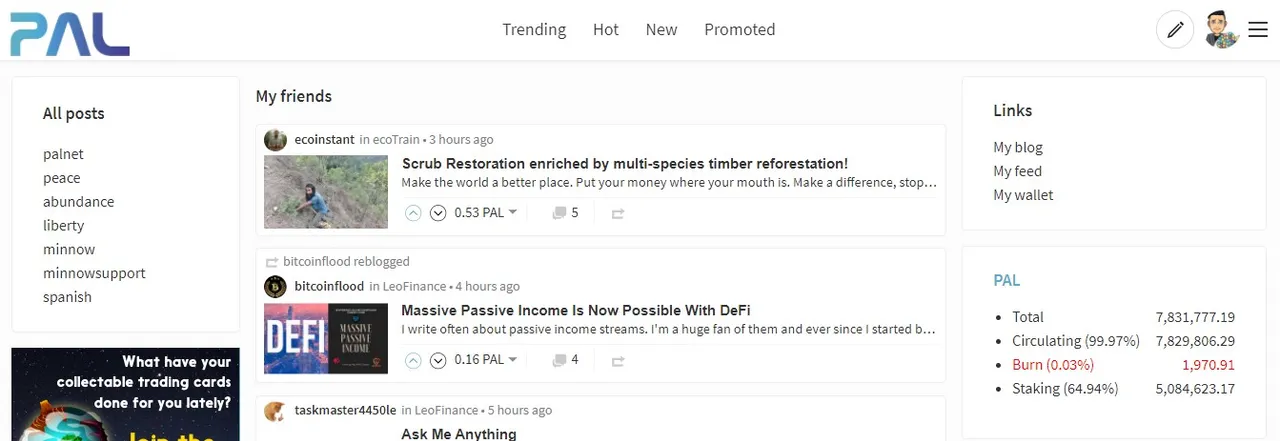Select the spanish tag
The width and height of the screenshot is (1280, 441).
click(x=67, y=297)
